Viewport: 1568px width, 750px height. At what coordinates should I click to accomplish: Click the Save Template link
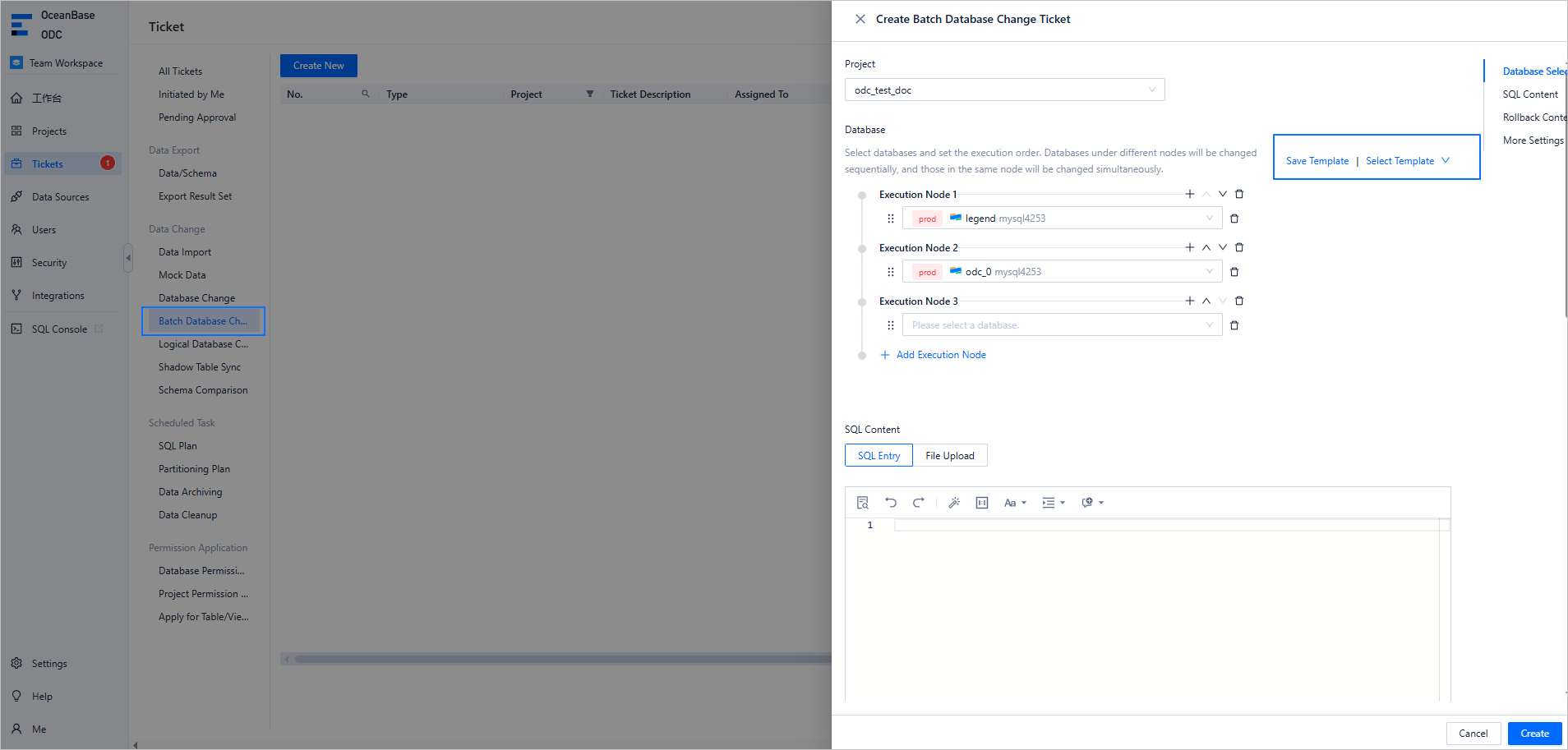(1317, 161)
